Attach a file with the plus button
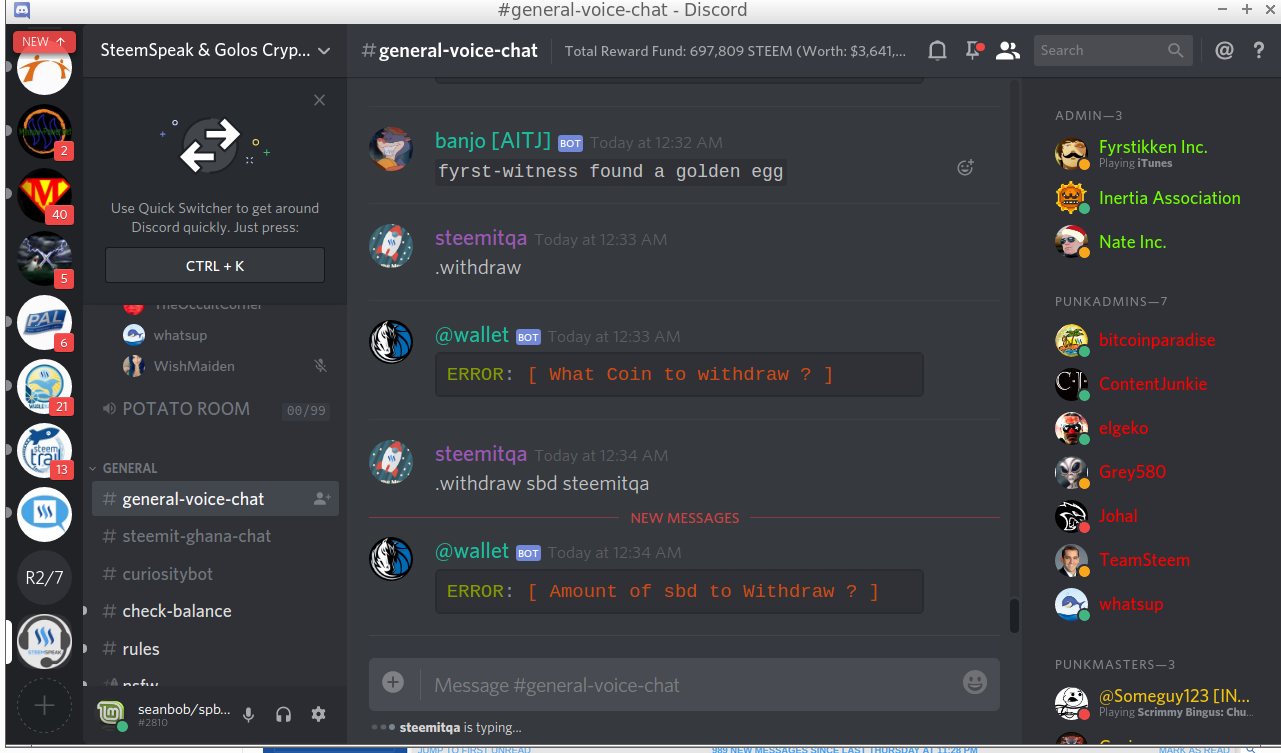1281x753 pixels. [393, 682]
